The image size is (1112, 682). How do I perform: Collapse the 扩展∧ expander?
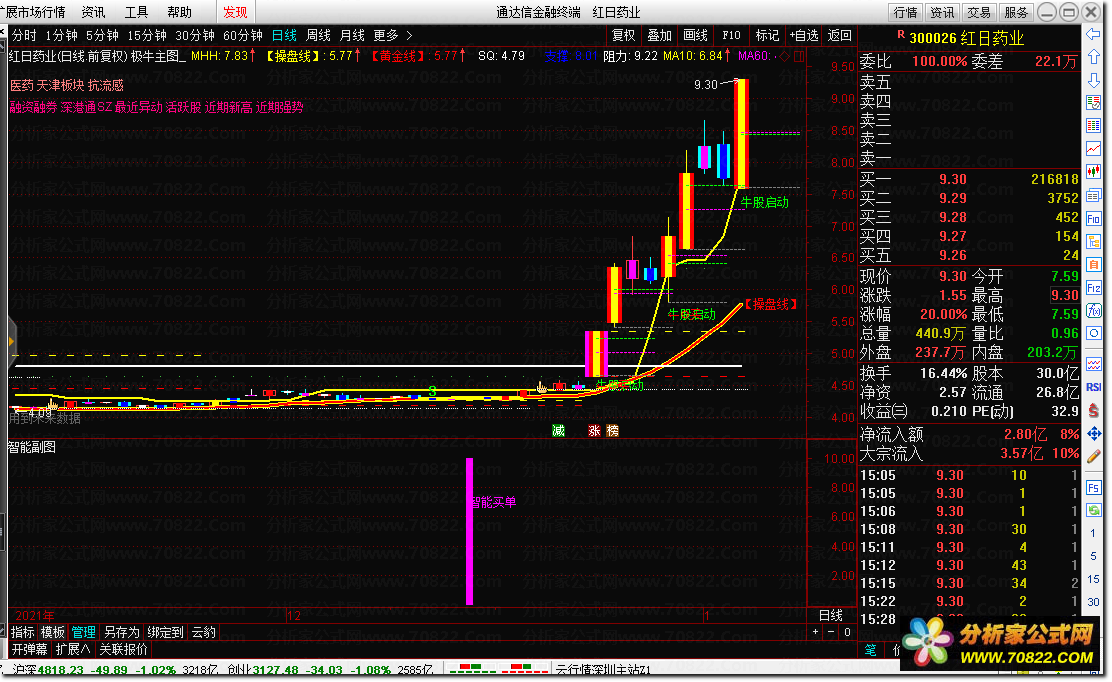pos(73,649)
